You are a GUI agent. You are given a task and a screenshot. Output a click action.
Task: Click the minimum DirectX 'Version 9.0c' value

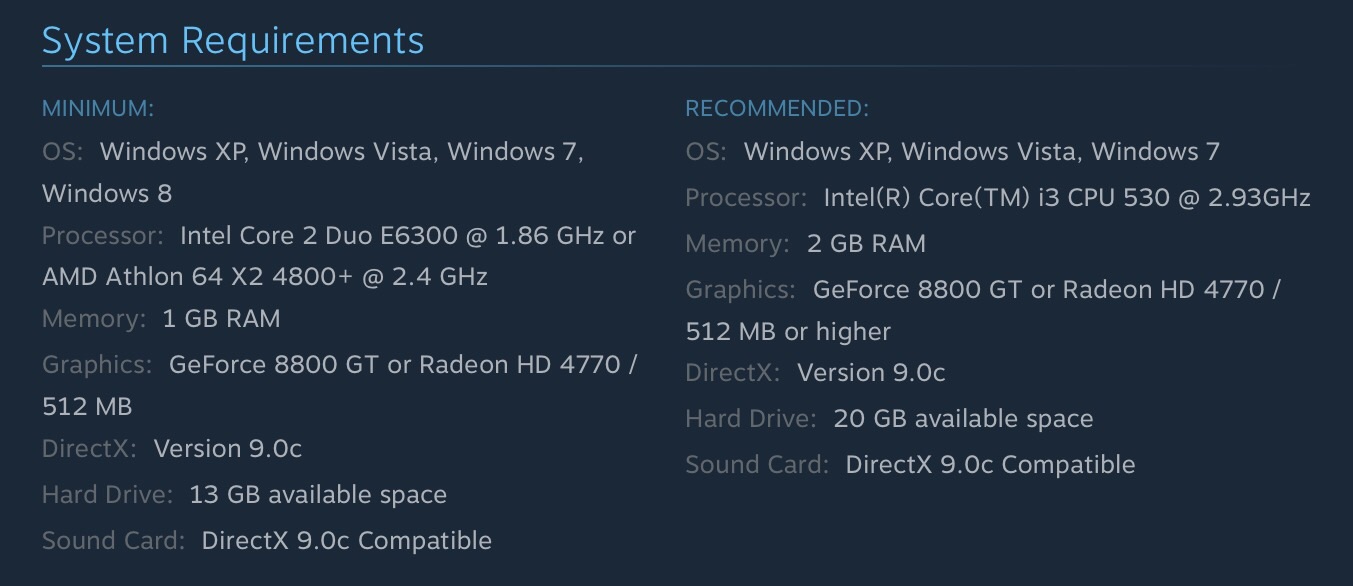(x=228, y=448)
